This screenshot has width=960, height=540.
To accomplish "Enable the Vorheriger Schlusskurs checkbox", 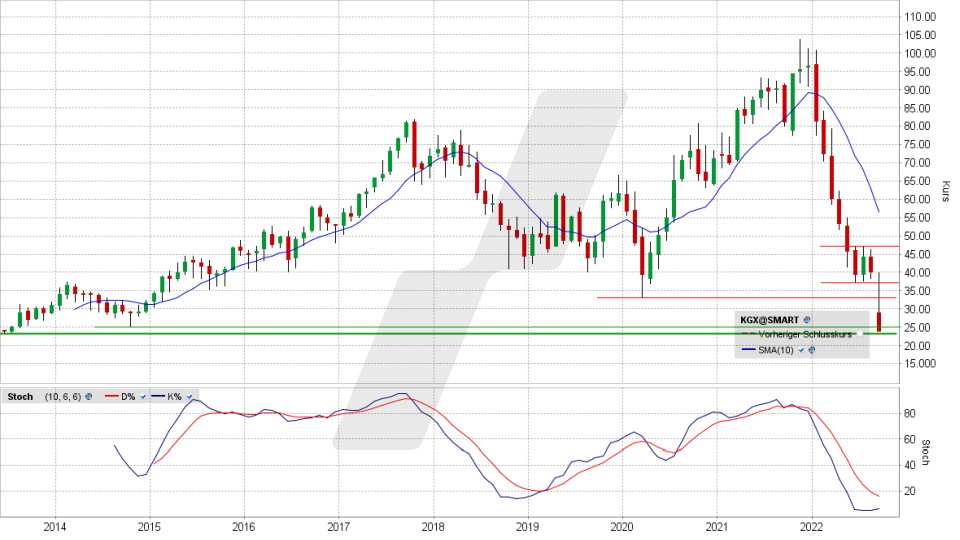I will click(860, 334).
